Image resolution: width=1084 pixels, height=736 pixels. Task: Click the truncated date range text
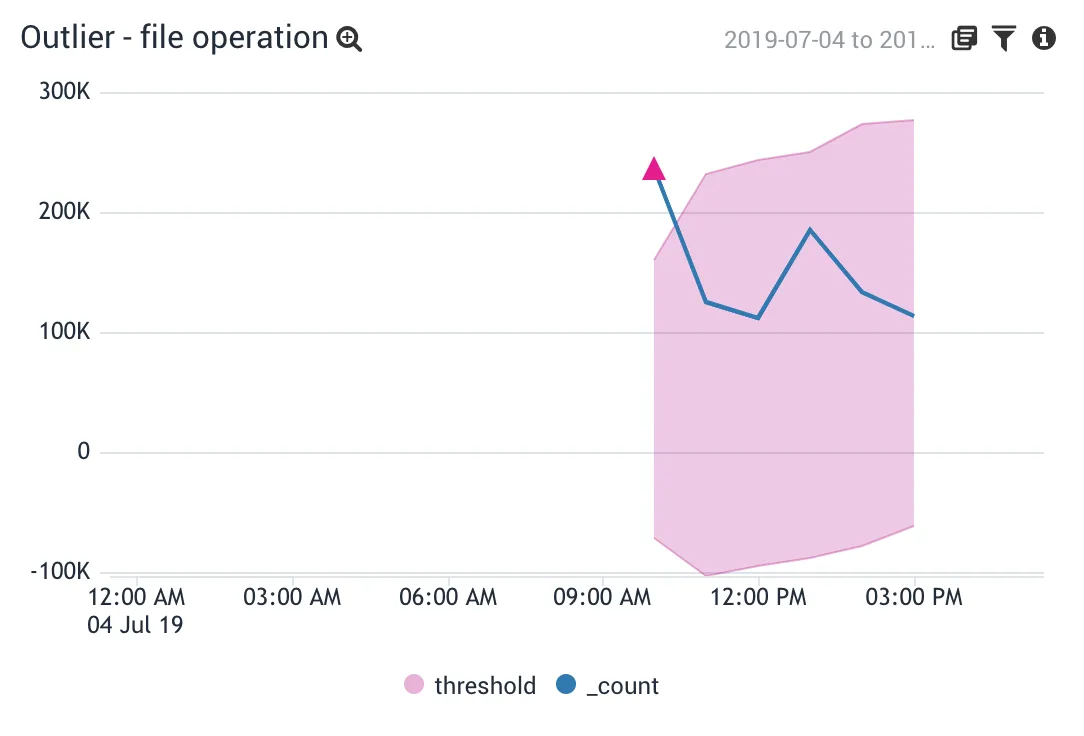(829, 40)
